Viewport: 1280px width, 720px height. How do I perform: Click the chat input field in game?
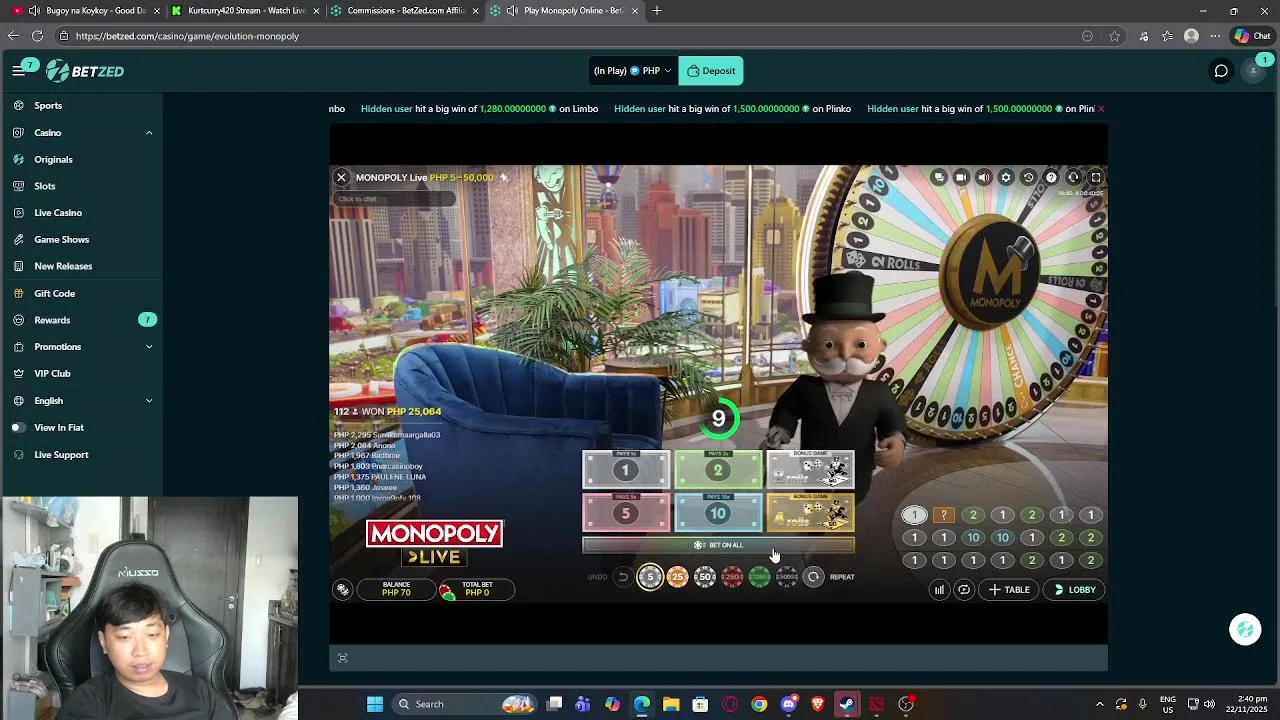tap(394, 199)
